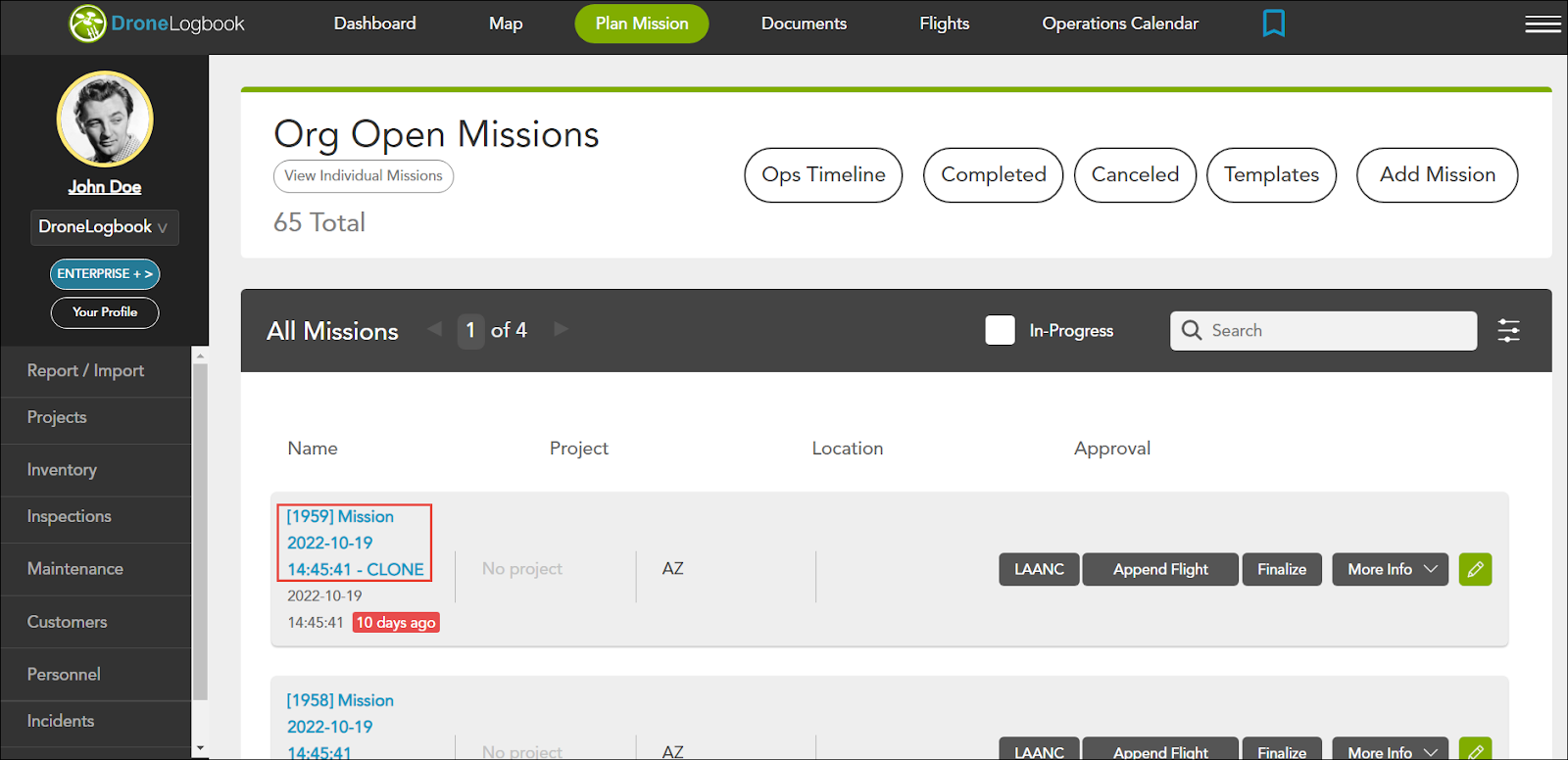Open Maintenance in sidebar
This screenshot has height=760, width=1568.
point(96,569)
